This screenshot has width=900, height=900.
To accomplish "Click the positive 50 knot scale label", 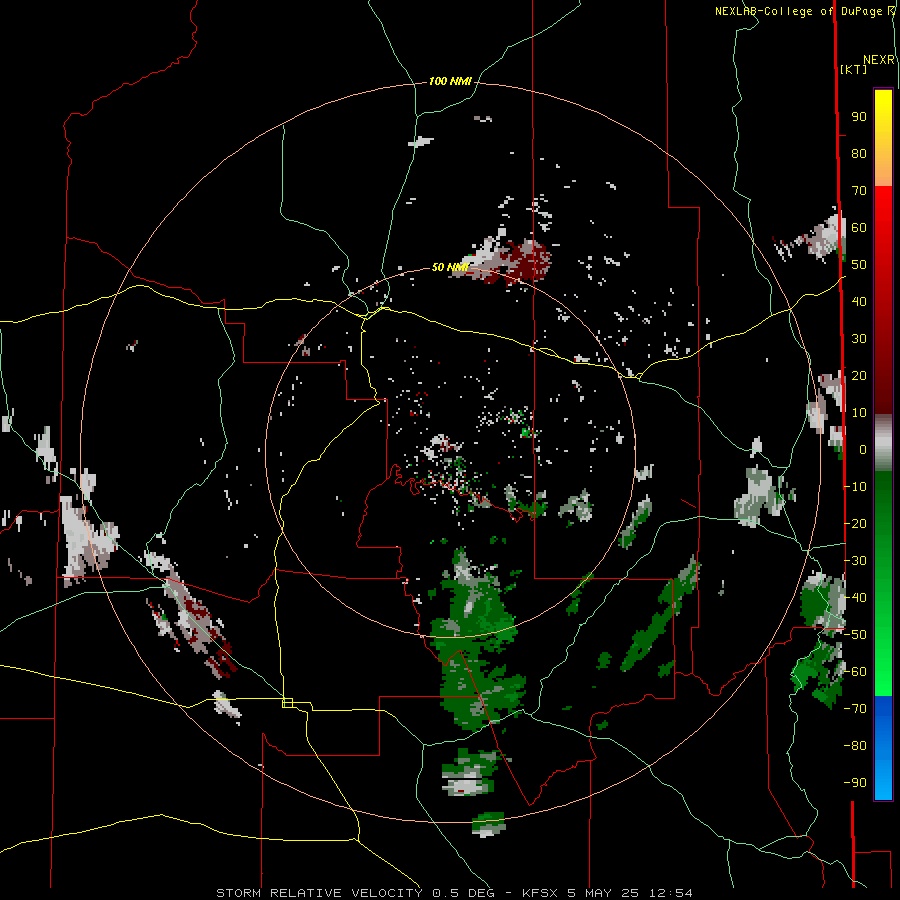I will tap(859, 265).
